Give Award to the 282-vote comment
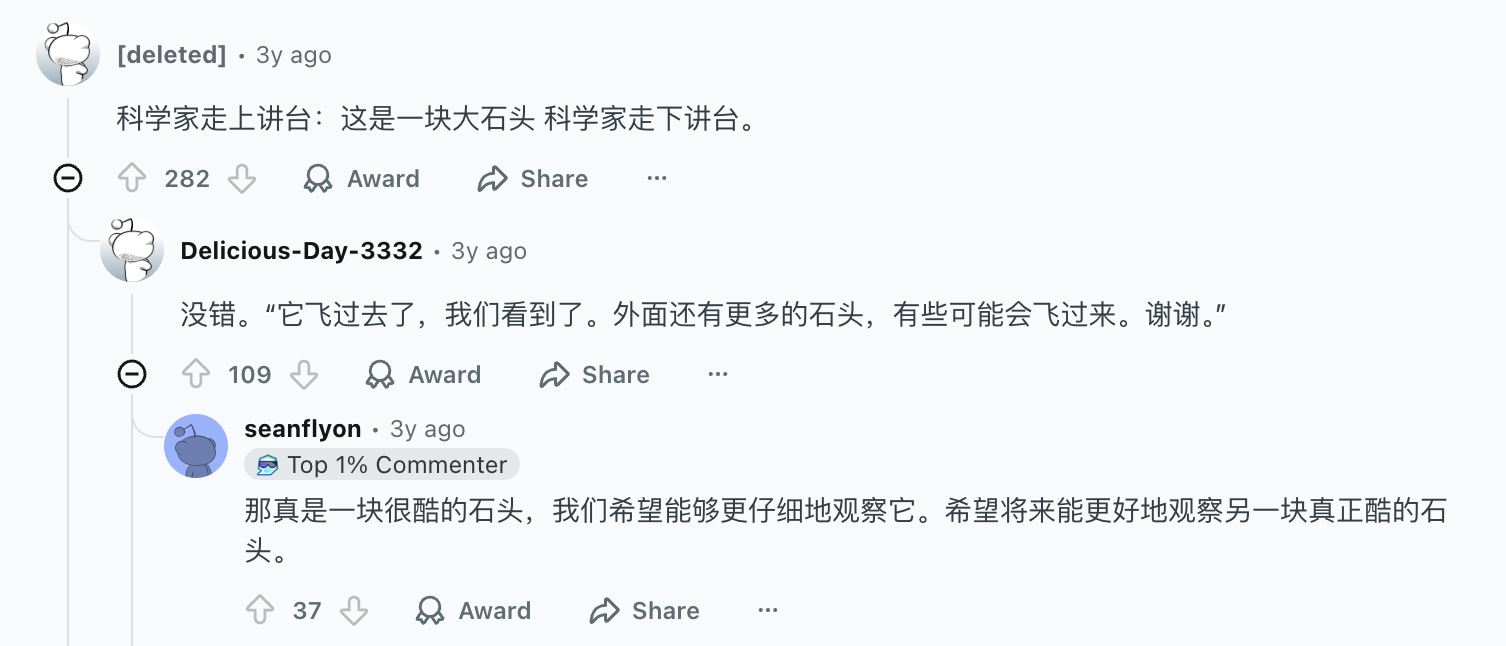The image size is (1506, 646). click(361, 179)
